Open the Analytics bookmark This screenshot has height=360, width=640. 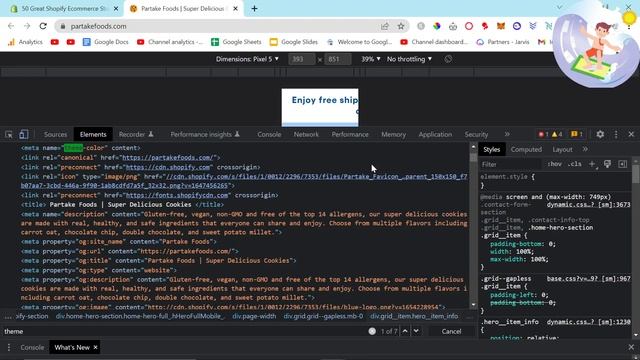25,42
